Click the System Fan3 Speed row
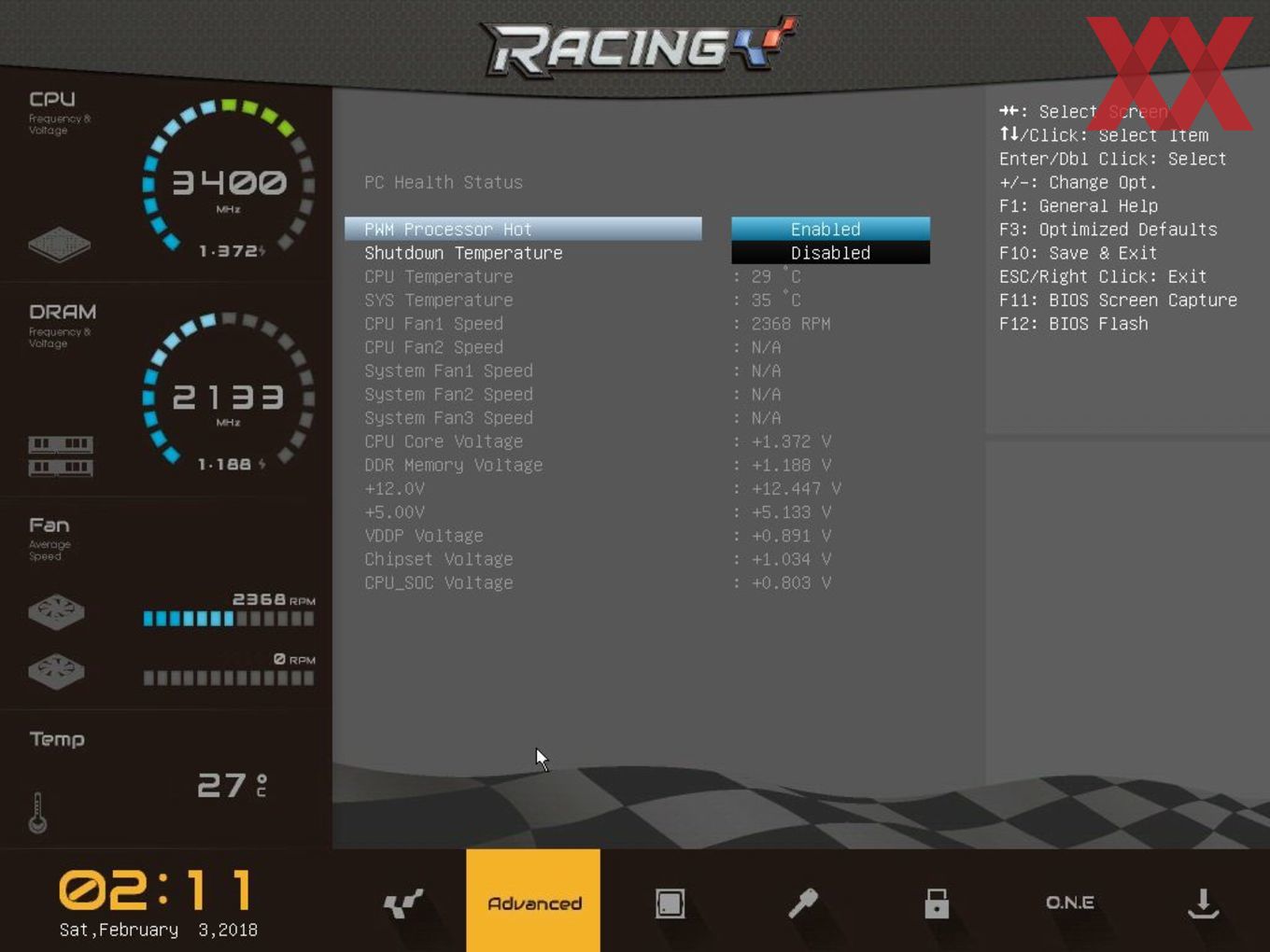 point(598,417)
